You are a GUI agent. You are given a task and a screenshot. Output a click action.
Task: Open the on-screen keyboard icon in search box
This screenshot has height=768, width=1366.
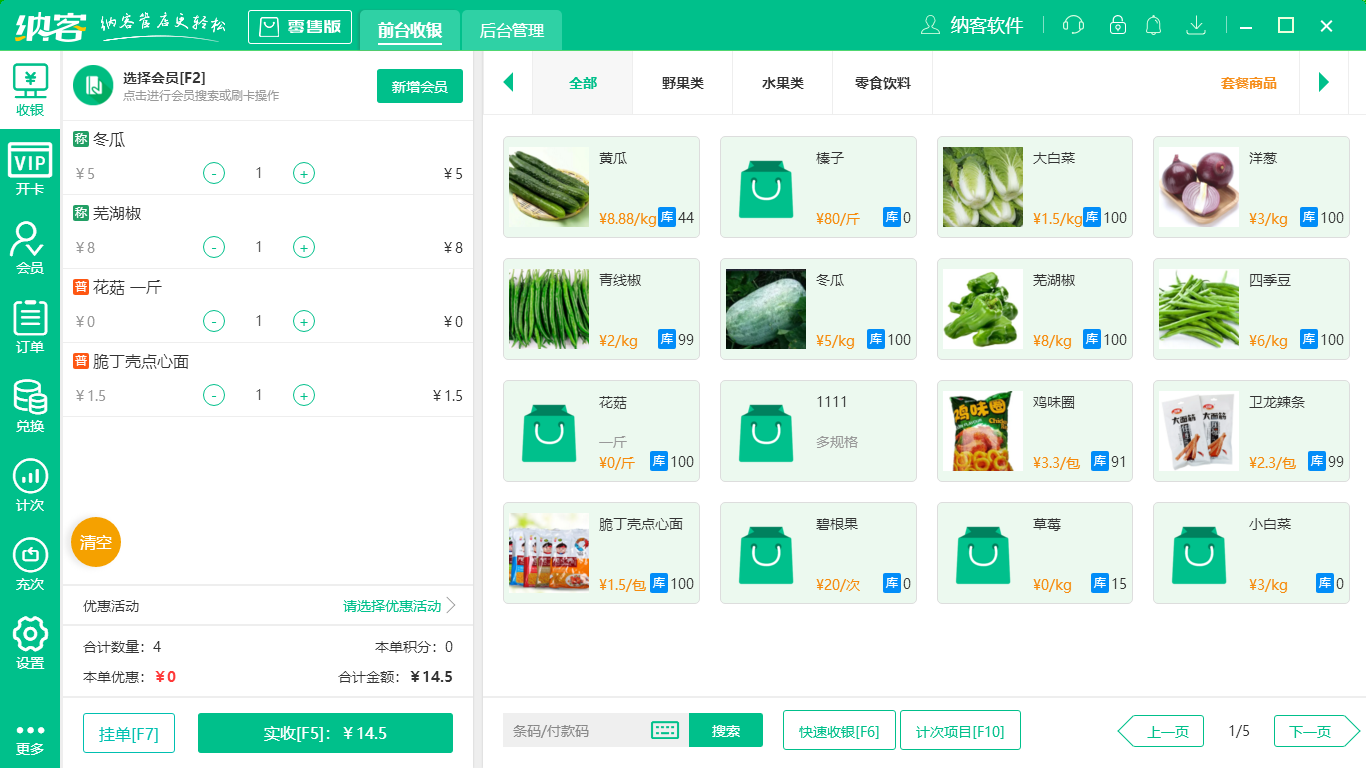click(x=665, y=730)
